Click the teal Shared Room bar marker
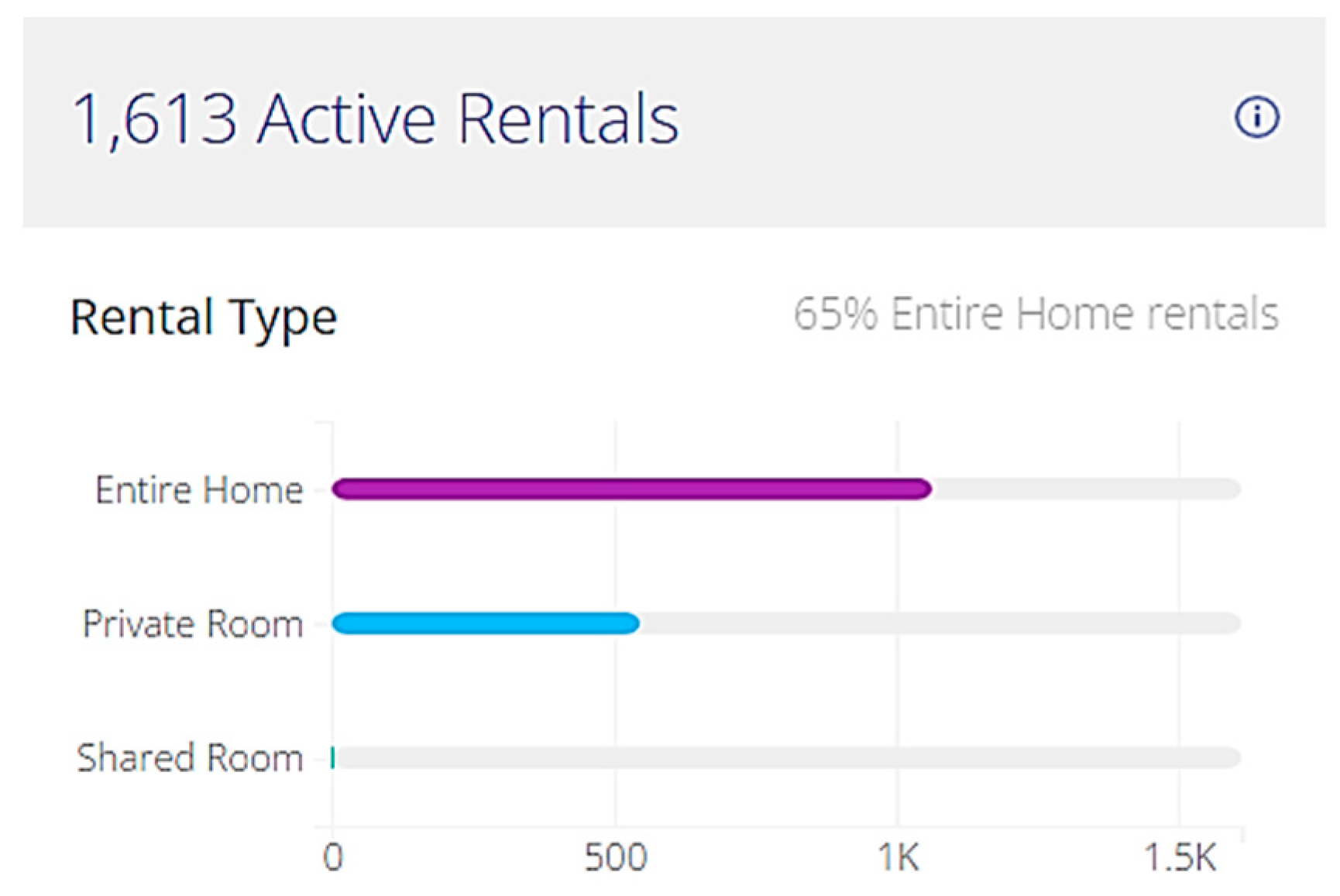The image size is (1340, 896). click(333, 757)
